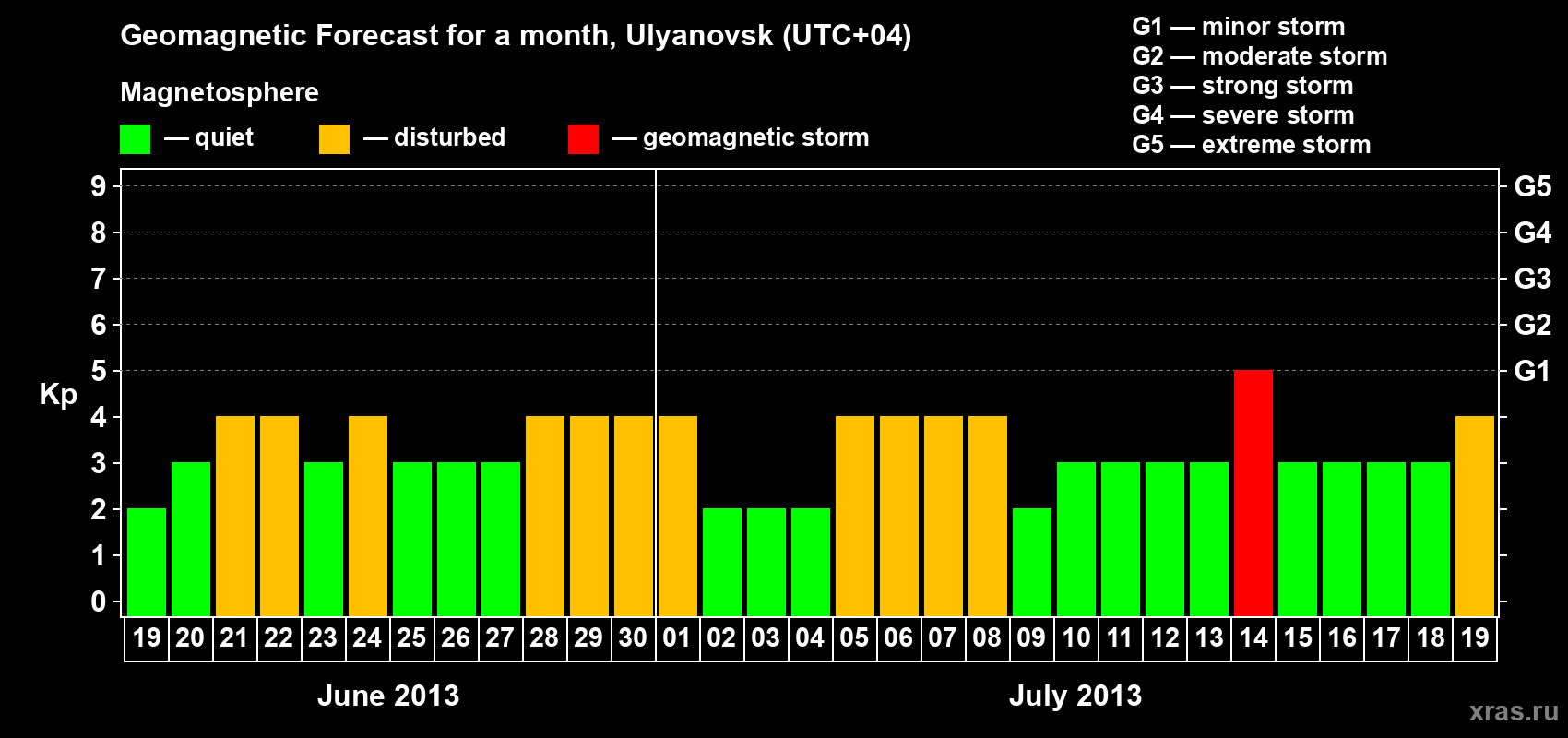Click the date label 27 in June
Screen dimensions: 1568x738
tap(500, 637)
